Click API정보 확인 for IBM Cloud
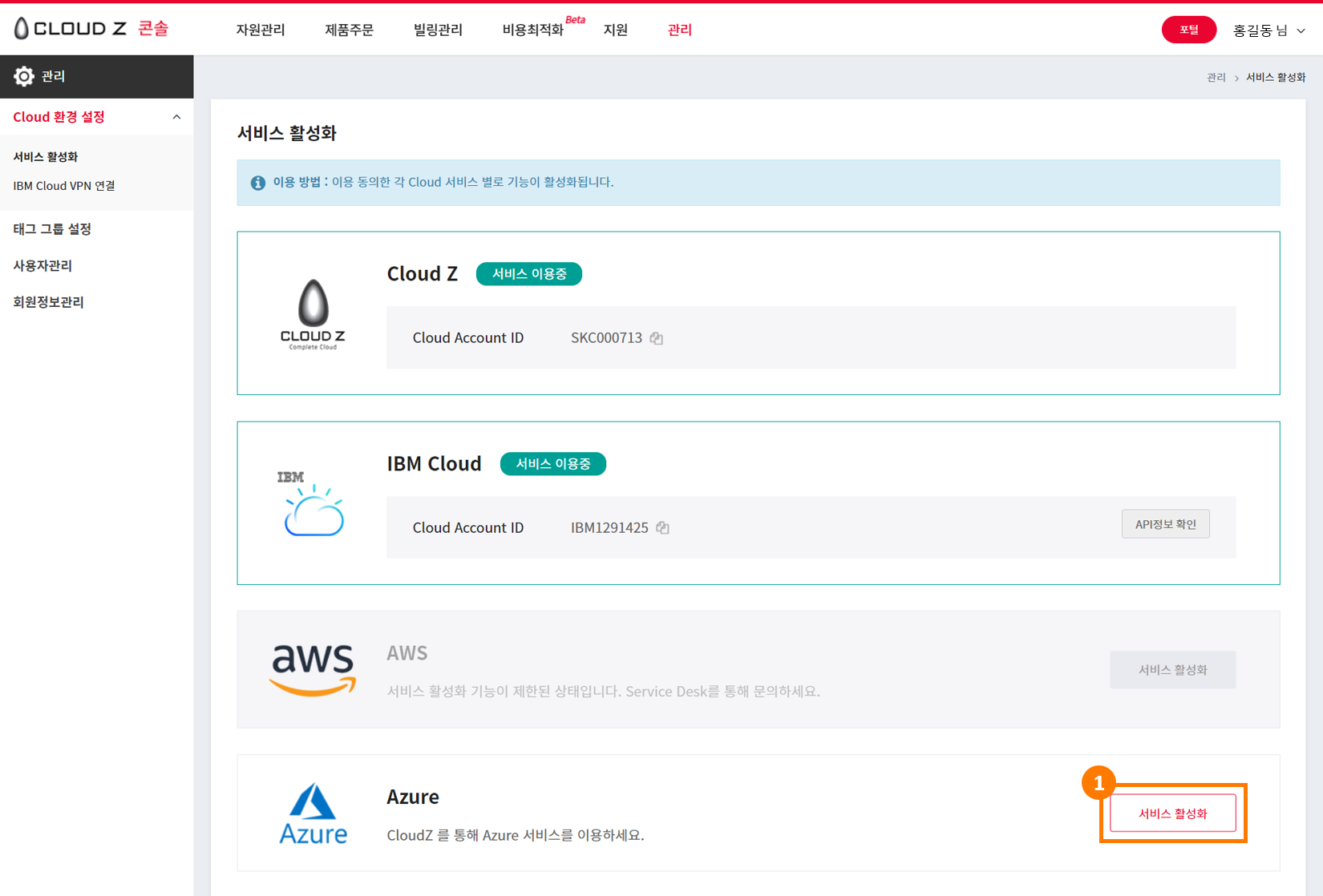 pyautogui.click(x=1166, y=524)
